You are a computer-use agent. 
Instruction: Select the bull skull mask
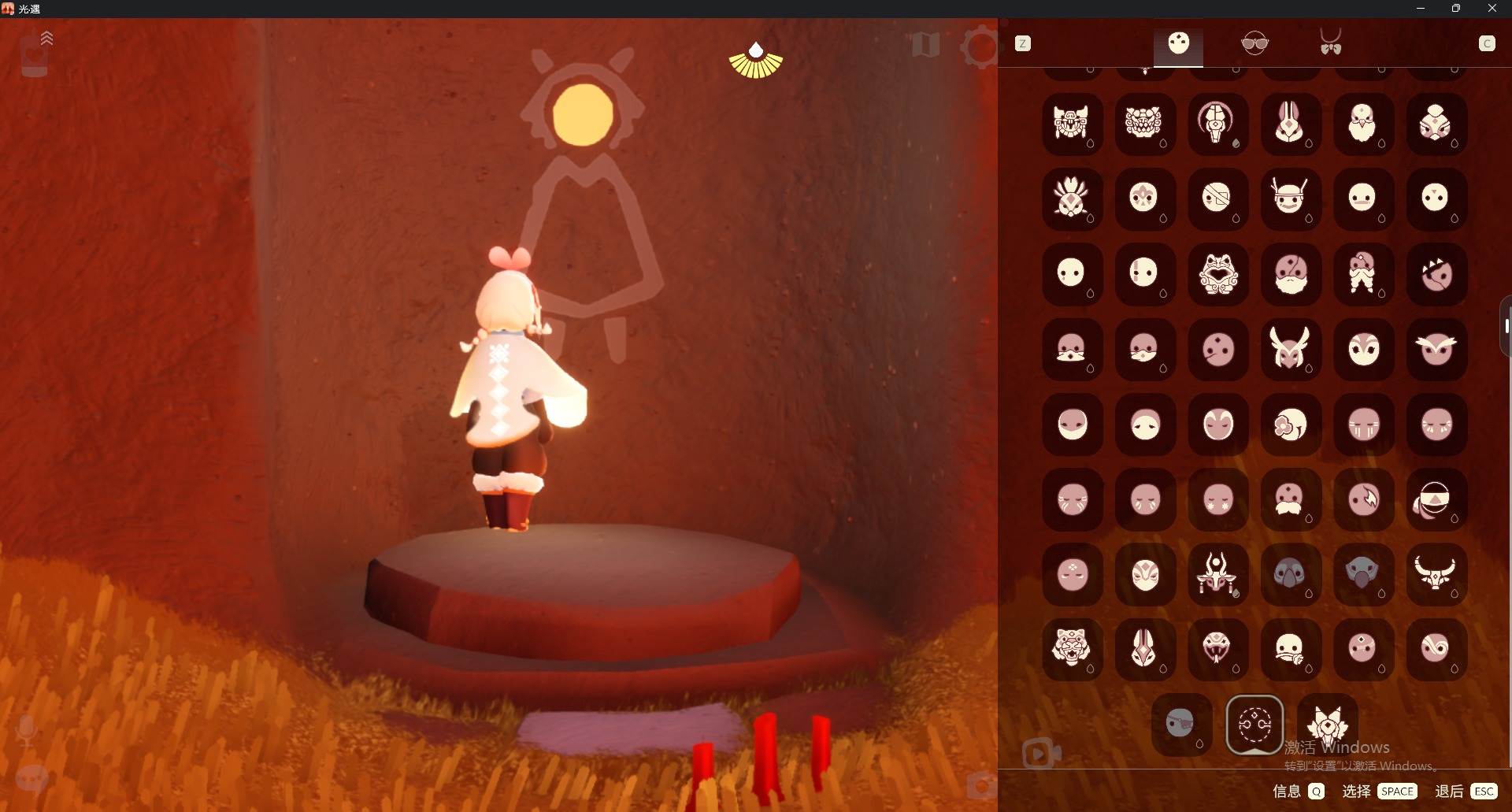point(1436,573)
